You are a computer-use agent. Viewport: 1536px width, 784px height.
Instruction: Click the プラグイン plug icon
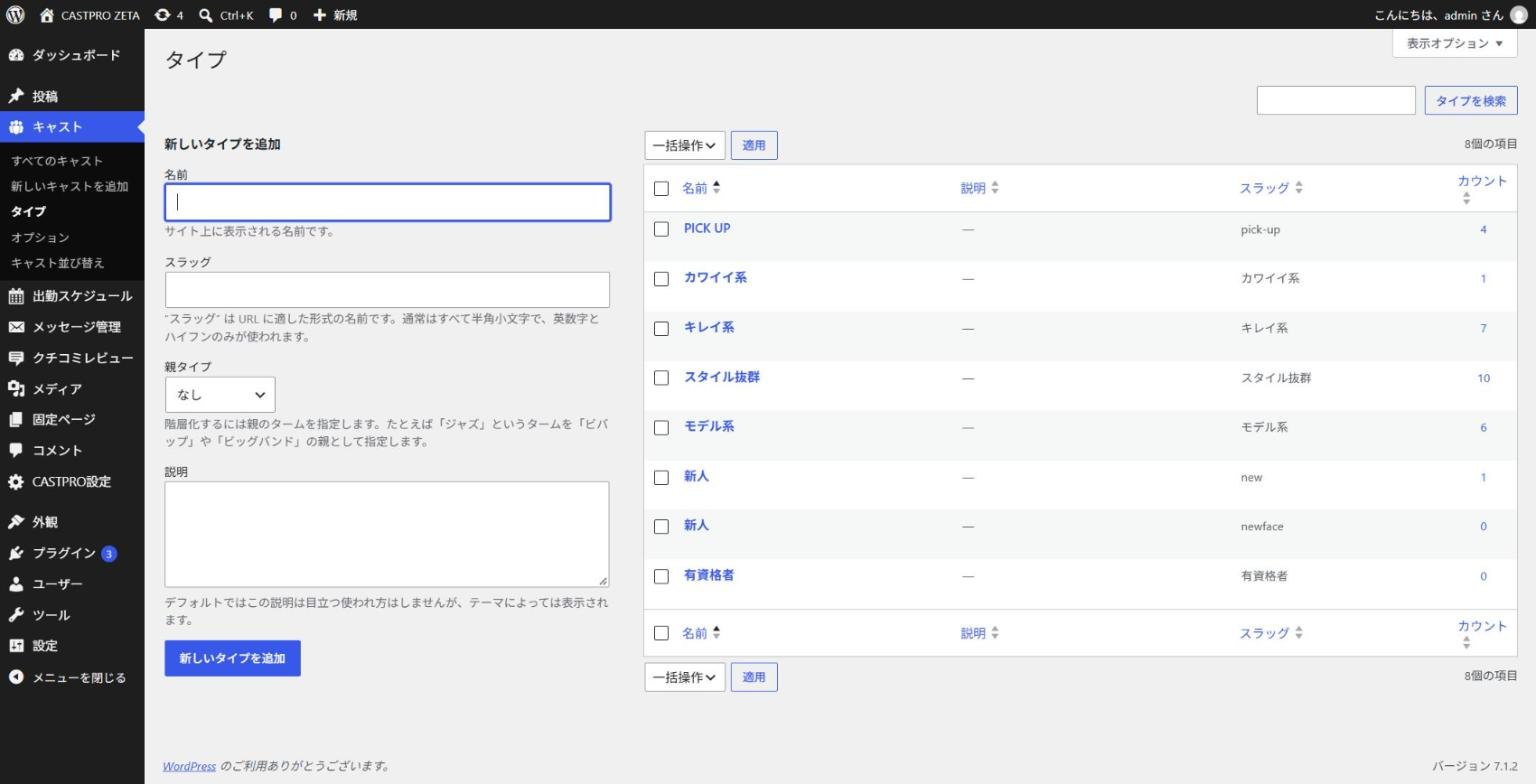(x=16, y=553)
